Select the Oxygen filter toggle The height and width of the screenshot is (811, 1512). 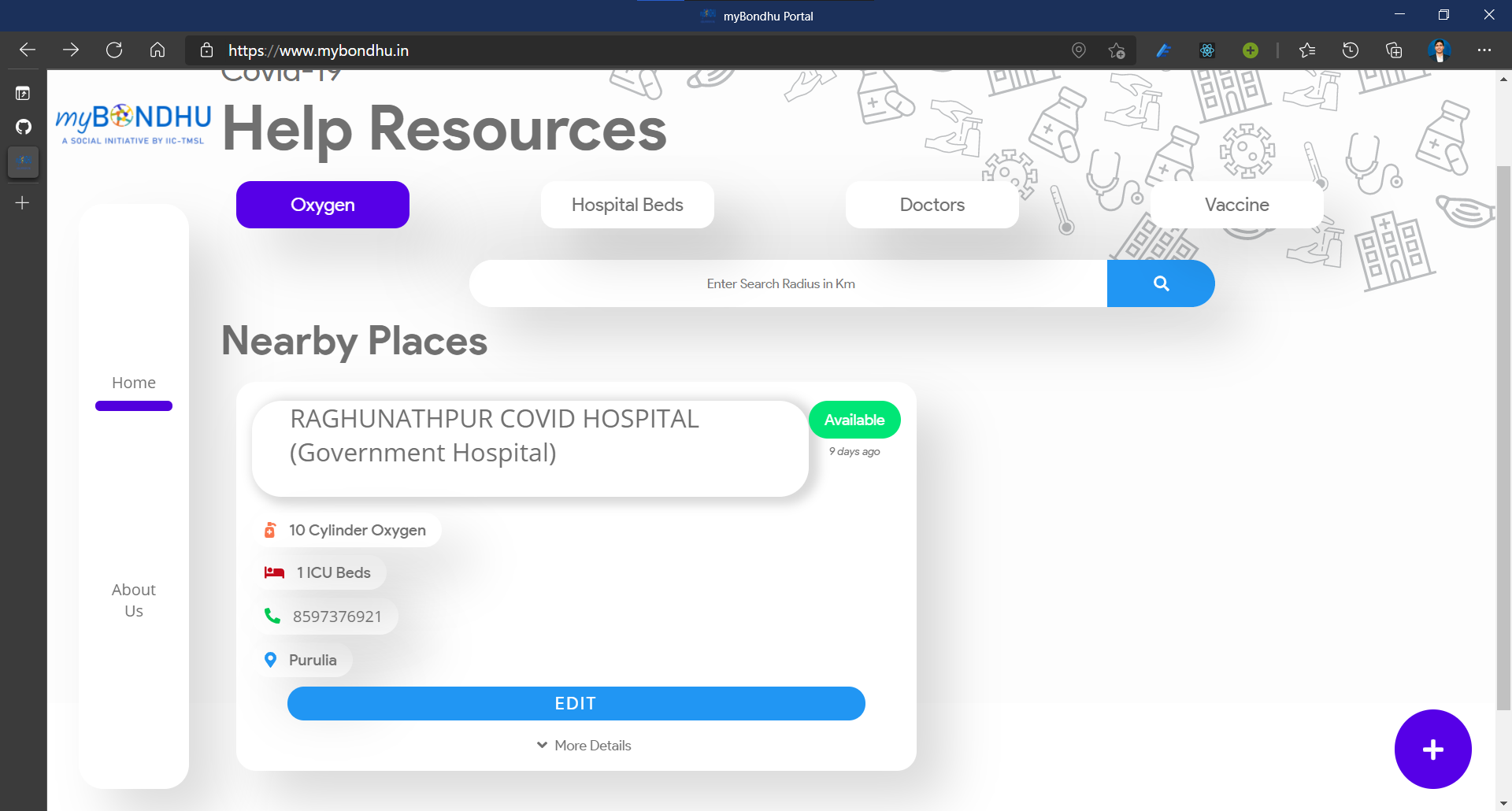(322, 205)
